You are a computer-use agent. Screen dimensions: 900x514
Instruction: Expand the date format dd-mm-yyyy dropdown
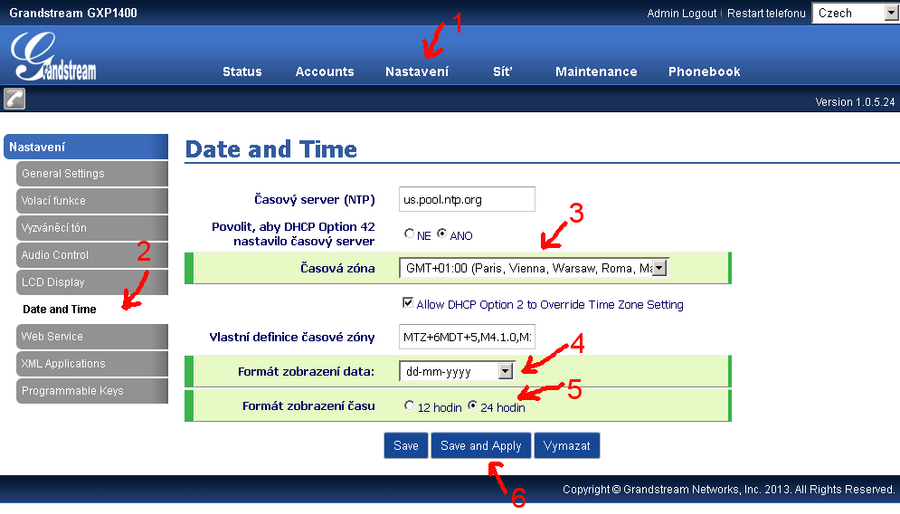pos(506,371)
